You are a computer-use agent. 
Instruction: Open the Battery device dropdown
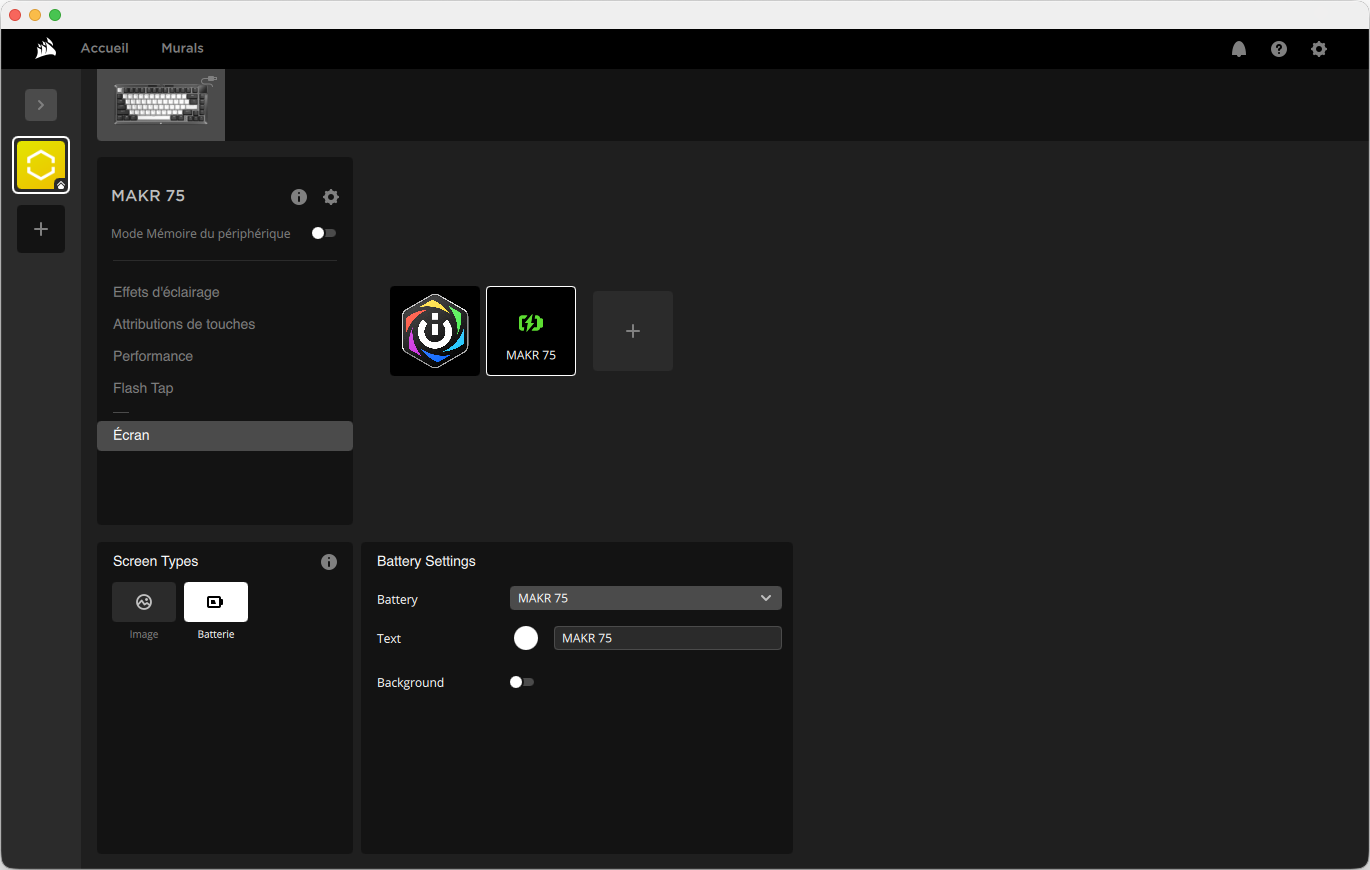pos(645,598)
